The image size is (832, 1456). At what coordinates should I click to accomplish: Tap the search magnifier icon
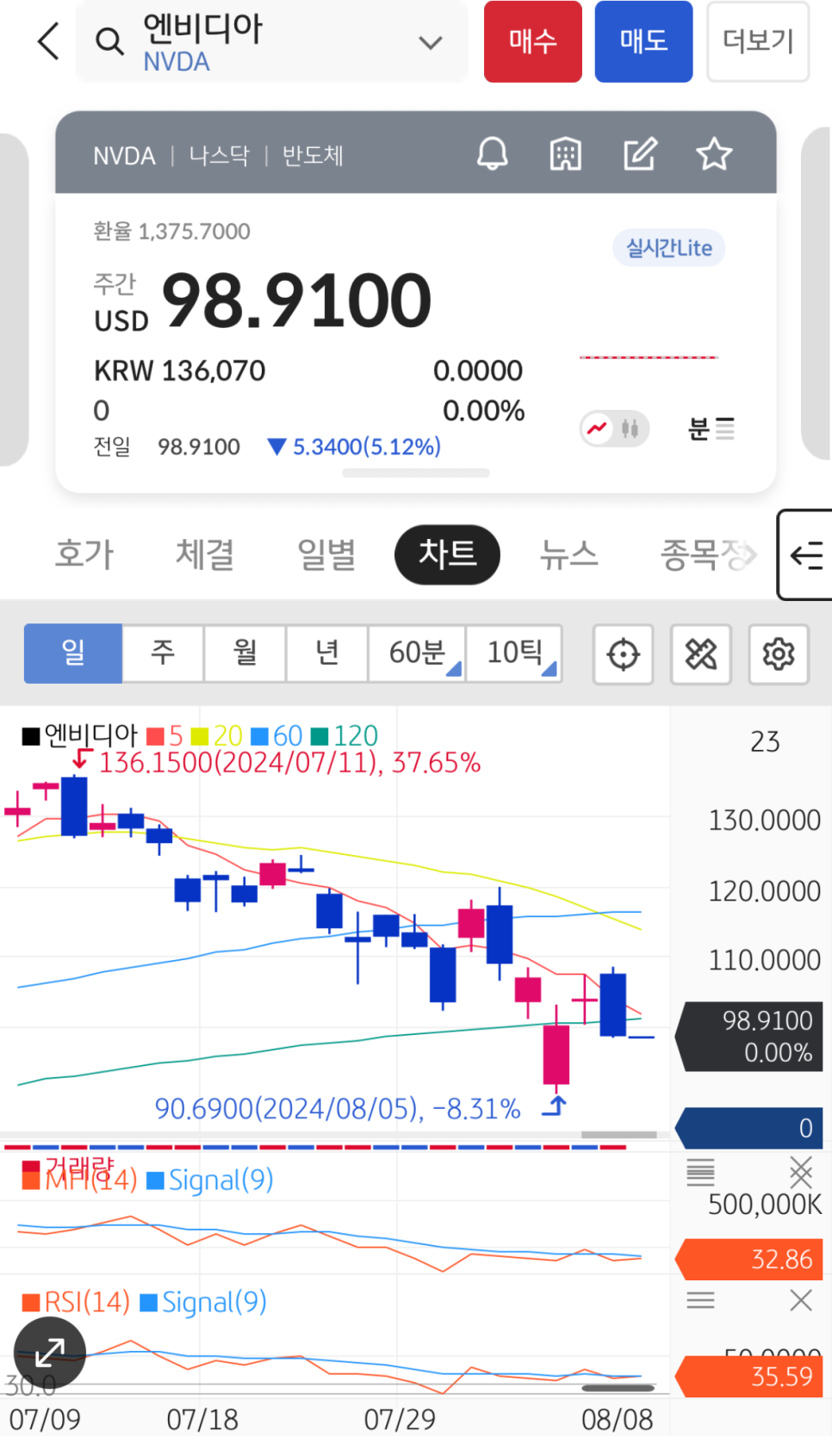coord(109,40)
